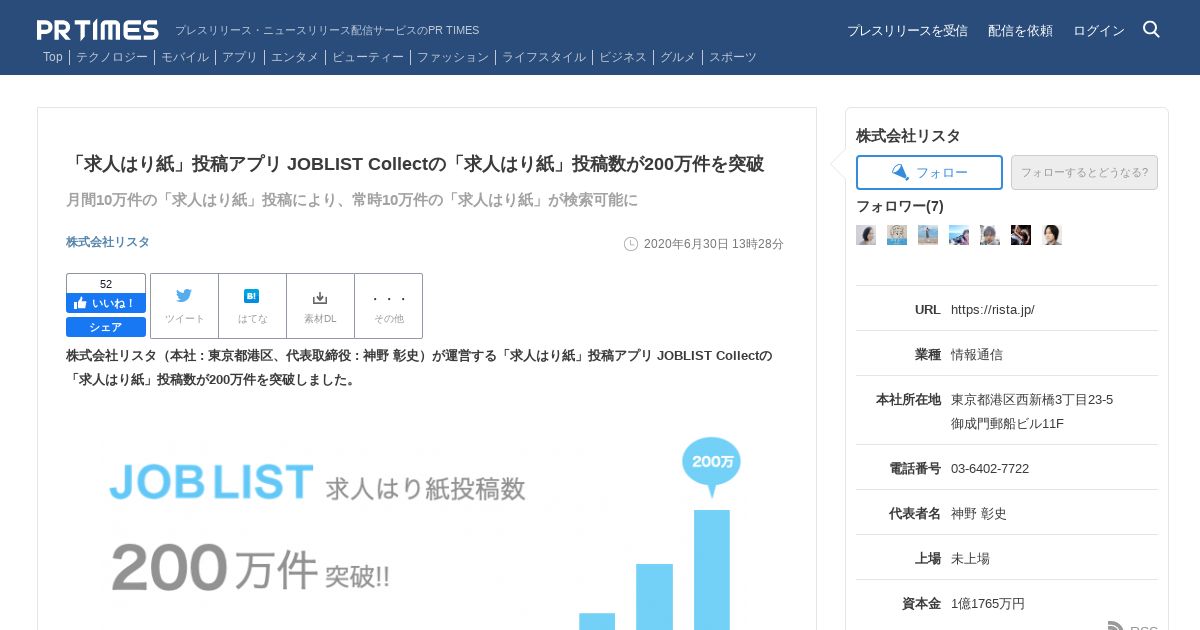Click the Facebook いいね! button
The image size is (1200, 630).
click(106, 303)
